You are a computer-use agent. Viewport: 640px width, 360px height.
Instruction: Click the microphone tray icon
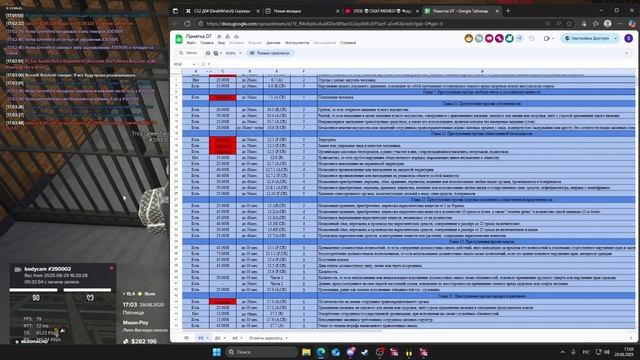point(573,352)
